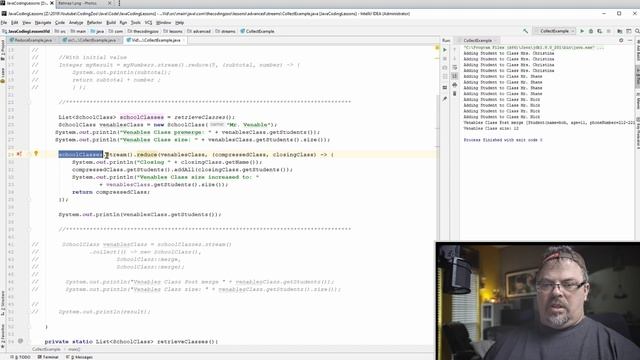Click the Search Everywhere magnifier icon
Screen dimensions: 640x360
point(637,31)
